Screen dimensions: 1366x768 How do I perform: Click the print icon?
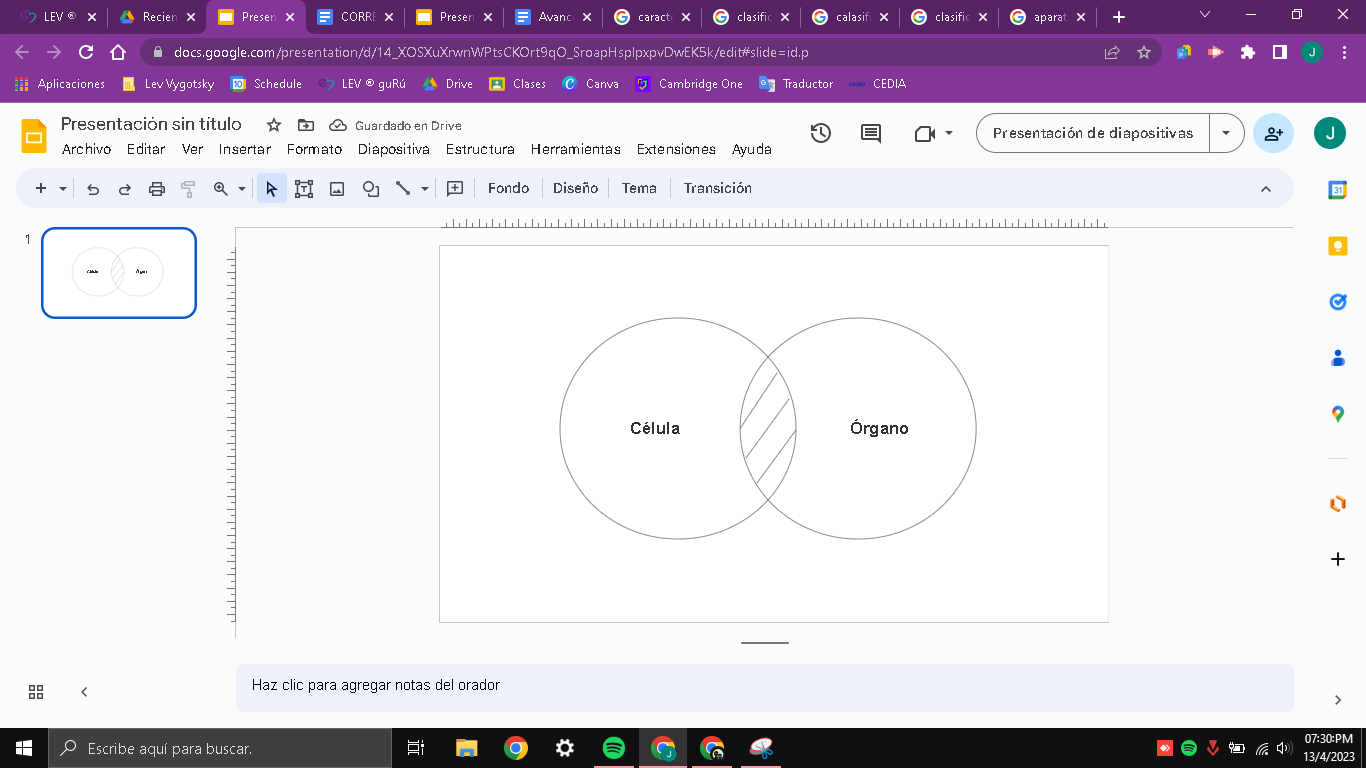click(x=157, y=188)
